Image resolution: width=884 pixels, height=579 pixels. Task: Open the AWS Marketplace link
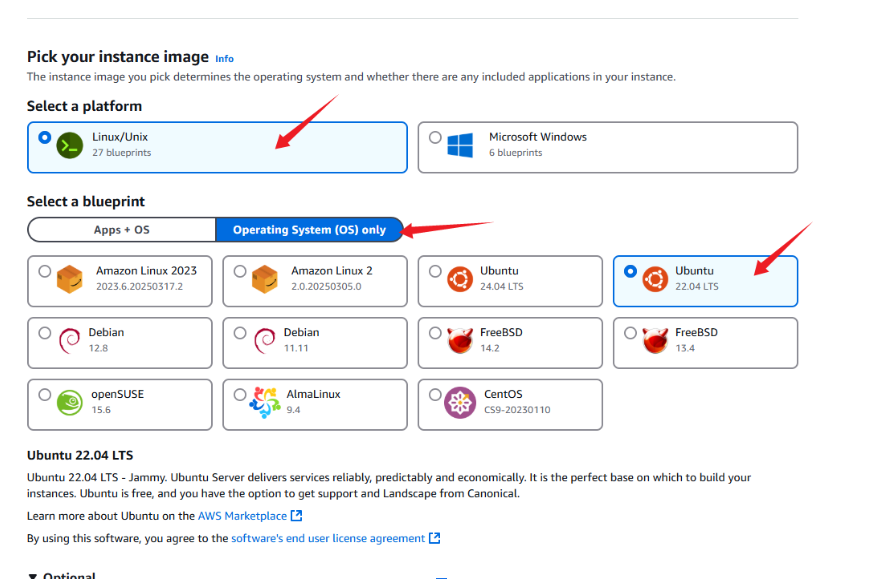242,516
